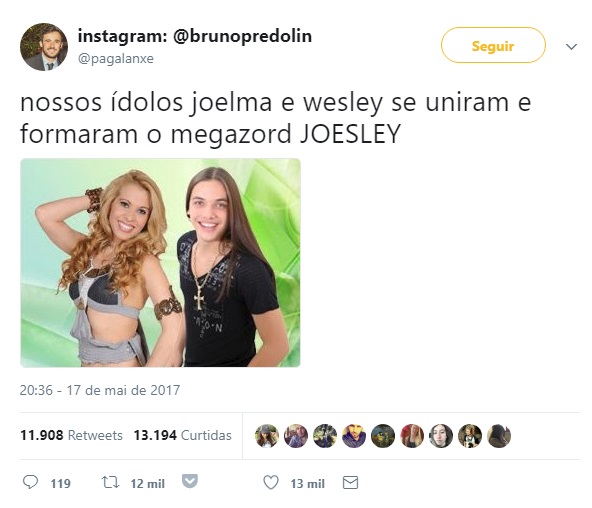The image size is (592, 508).
Task: Click the envelope direct message icon
Action: [350, 482]
